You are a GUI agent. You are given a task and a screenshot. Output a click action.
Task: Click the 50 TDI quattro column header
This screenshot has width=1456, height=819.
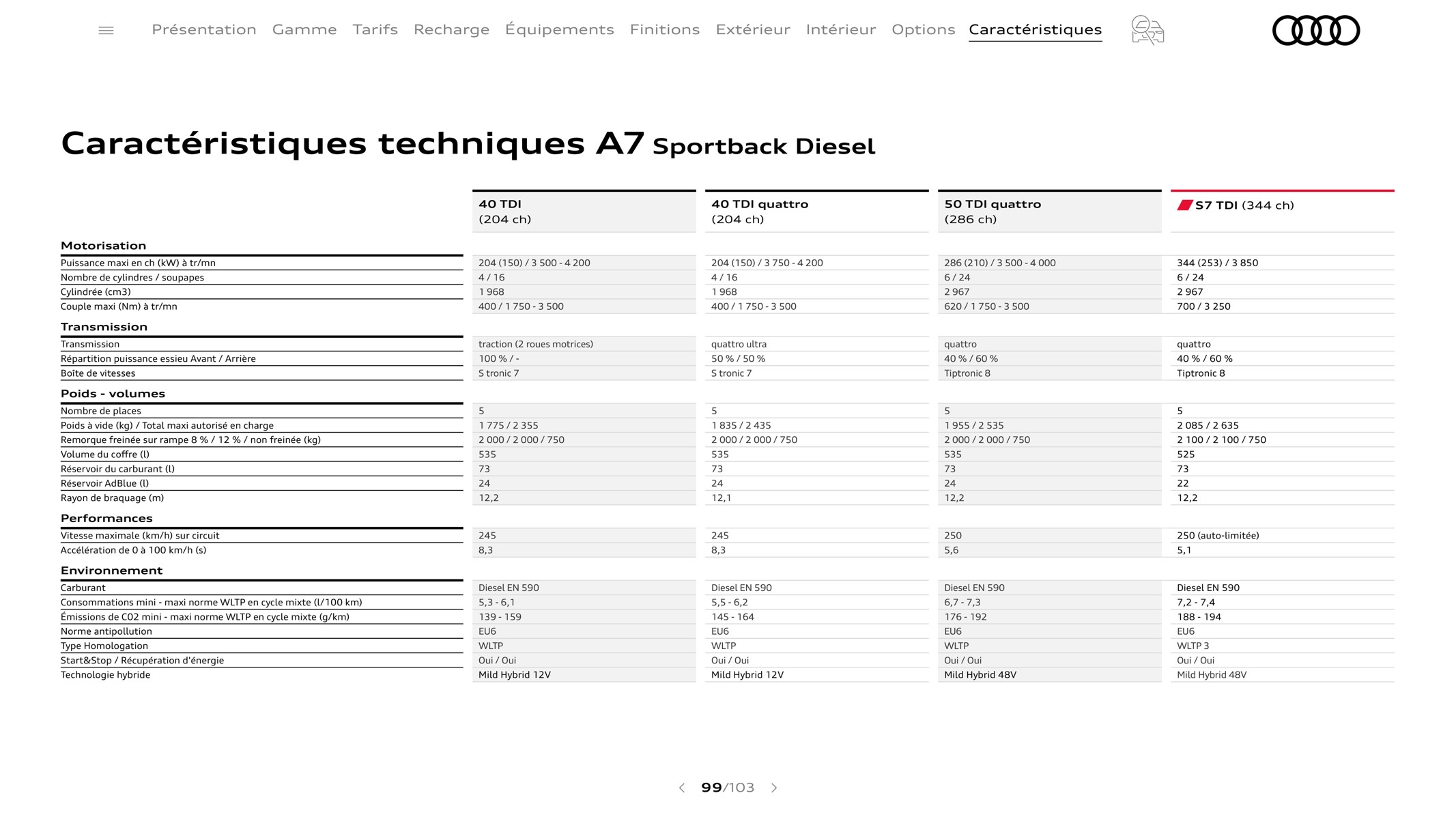(1049, 212)
